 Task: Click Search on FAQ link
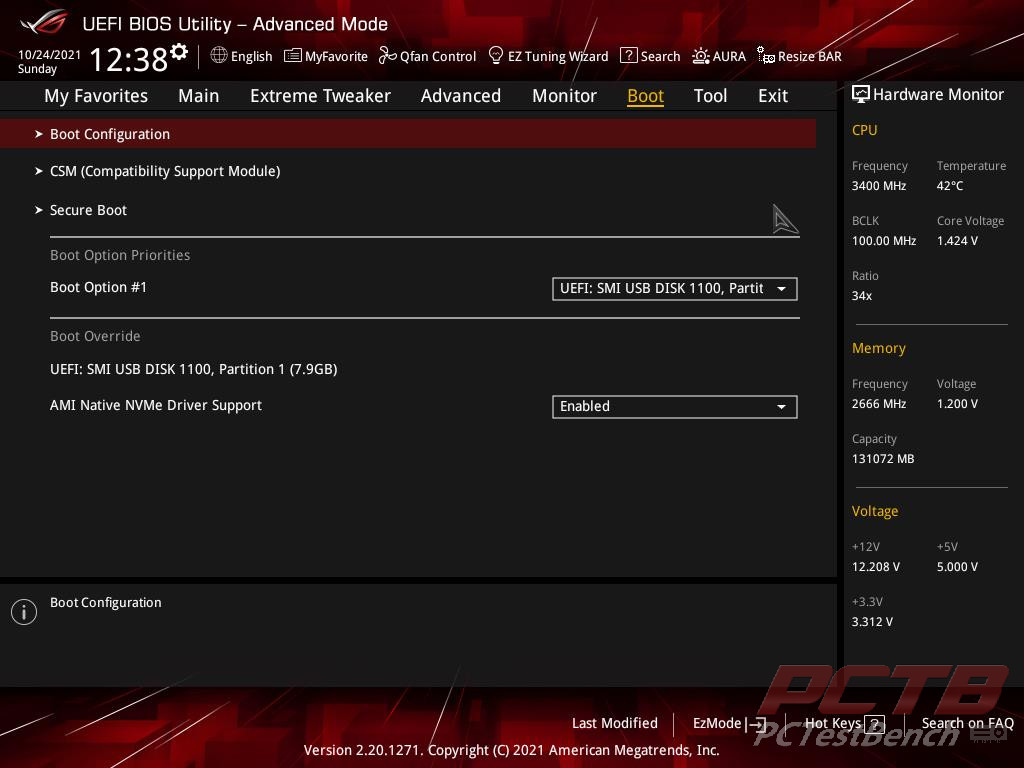point(967,723)
